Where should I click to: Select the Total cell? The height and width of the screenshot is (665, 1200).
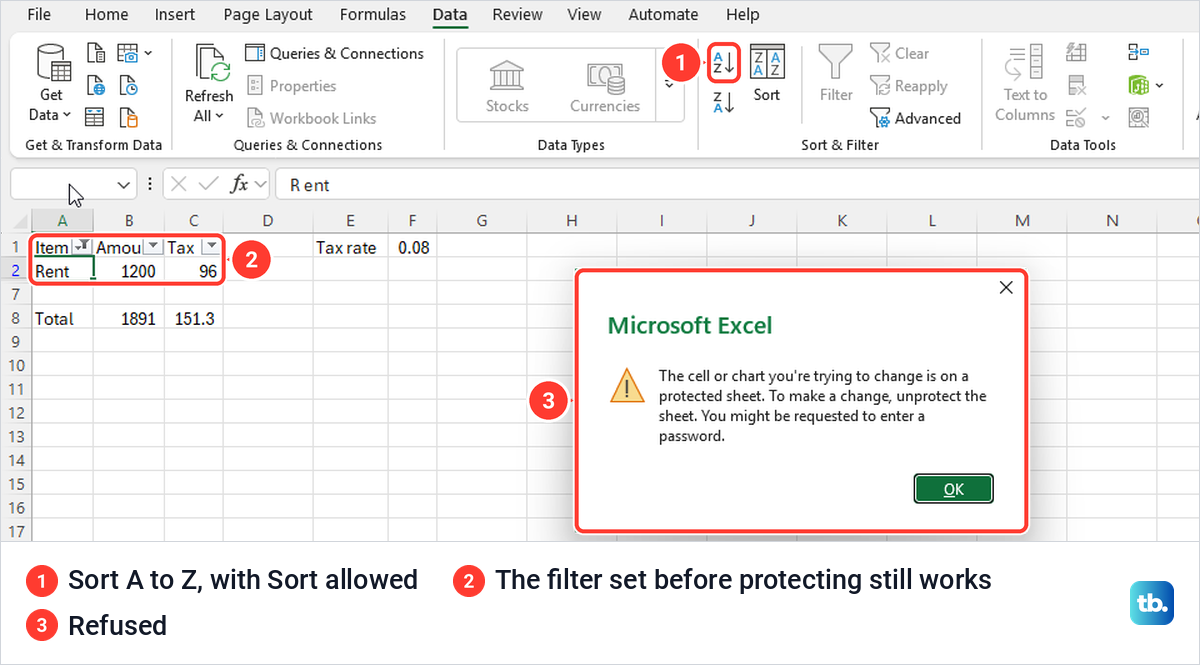62,319
